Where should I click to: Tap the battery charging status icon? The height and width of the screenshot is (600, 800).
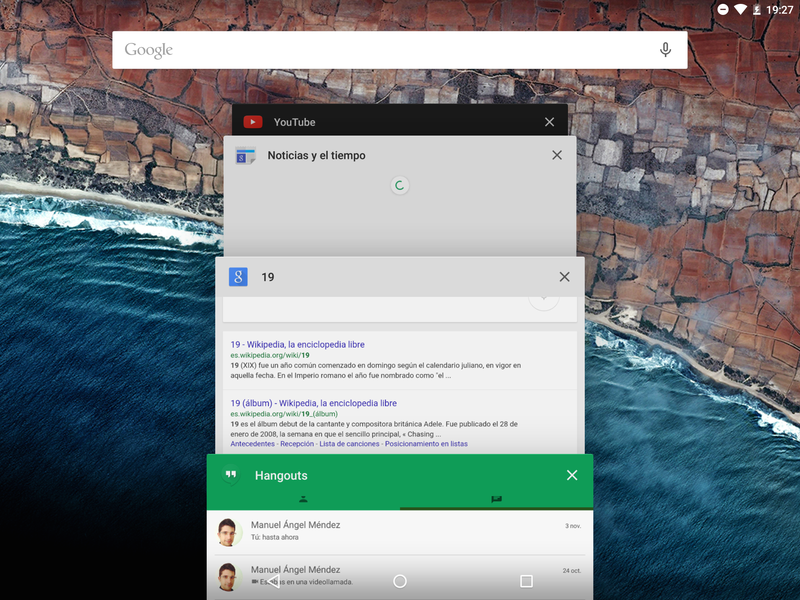[x=757, y=10]
